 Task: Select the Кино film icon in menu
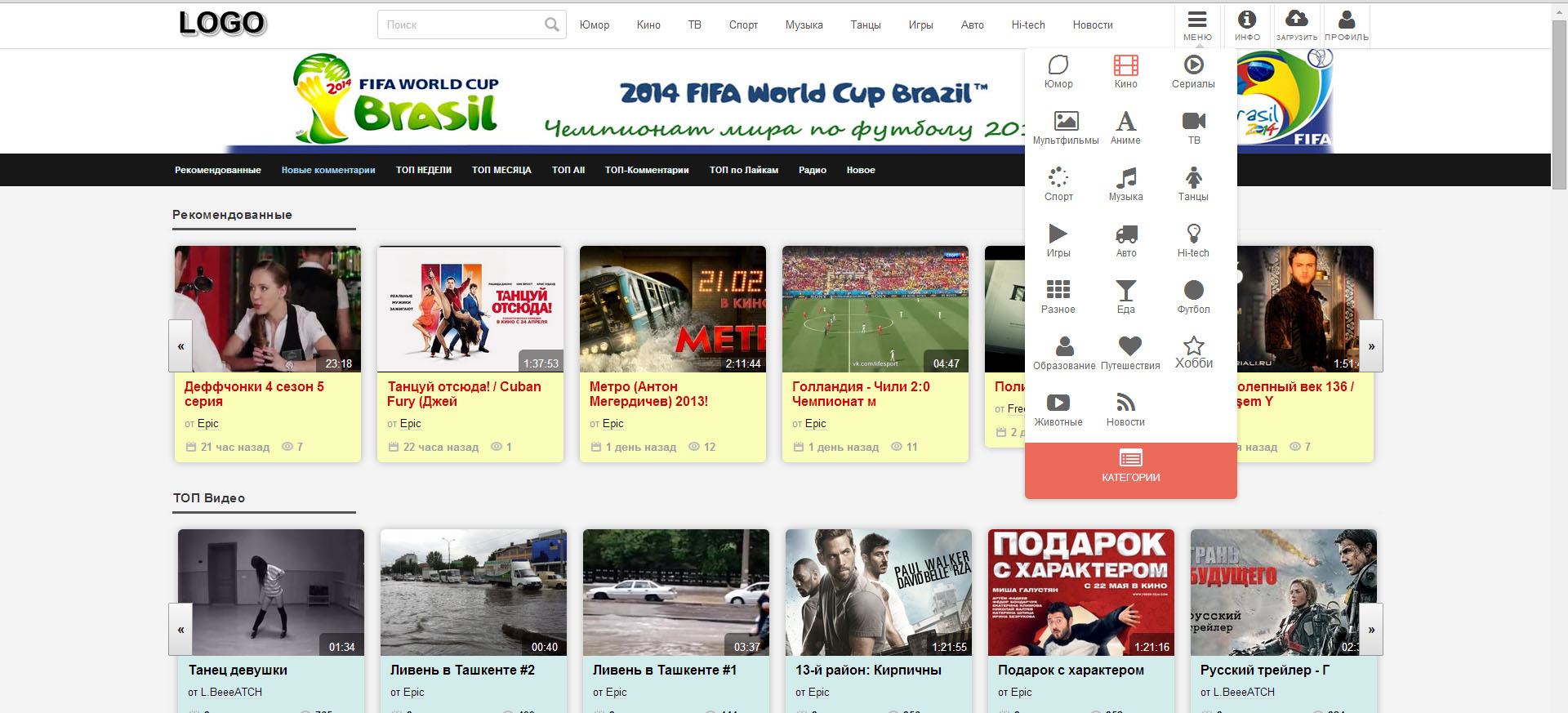pos(1126,65)
